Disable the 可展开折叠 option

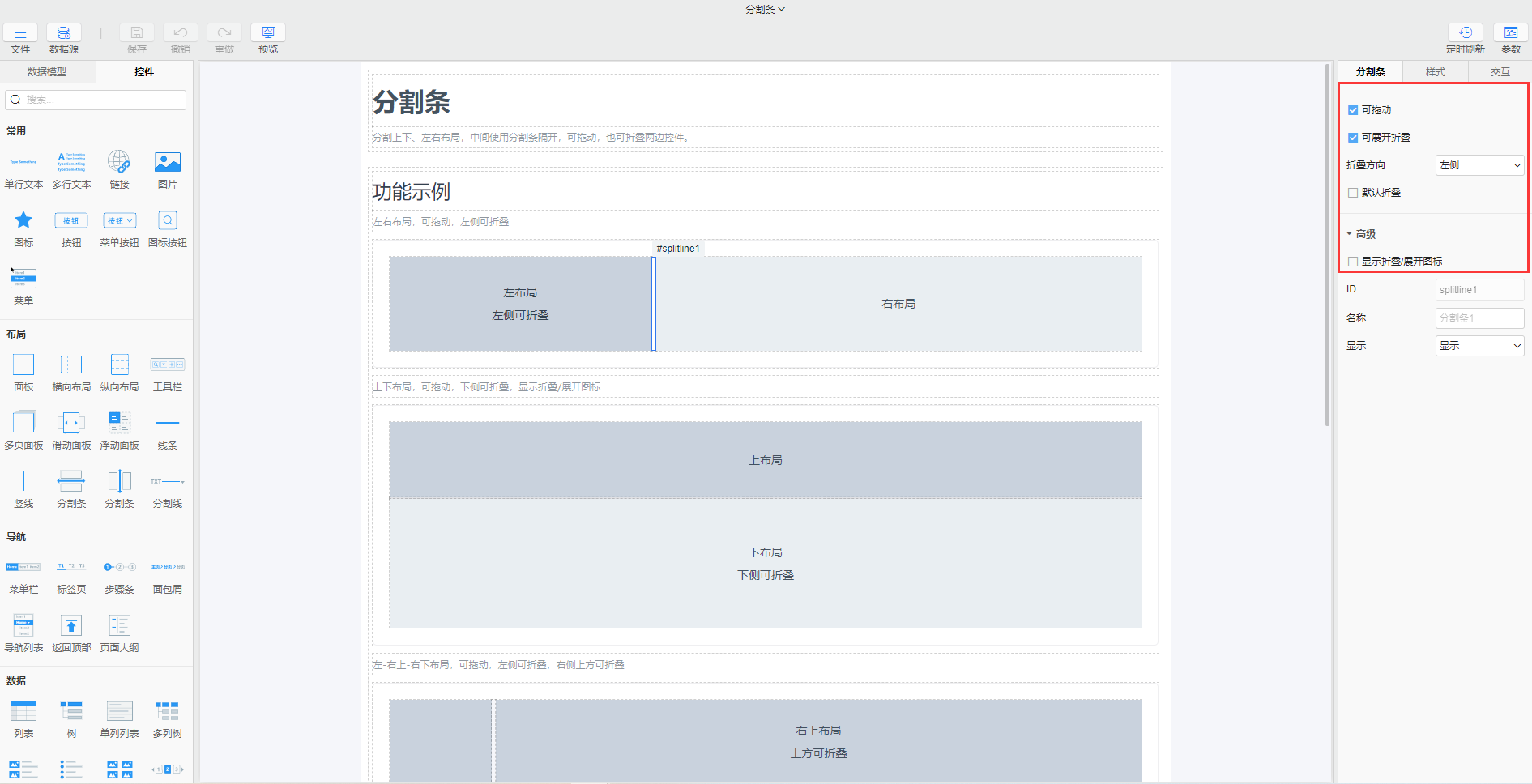coord(1352,137)
